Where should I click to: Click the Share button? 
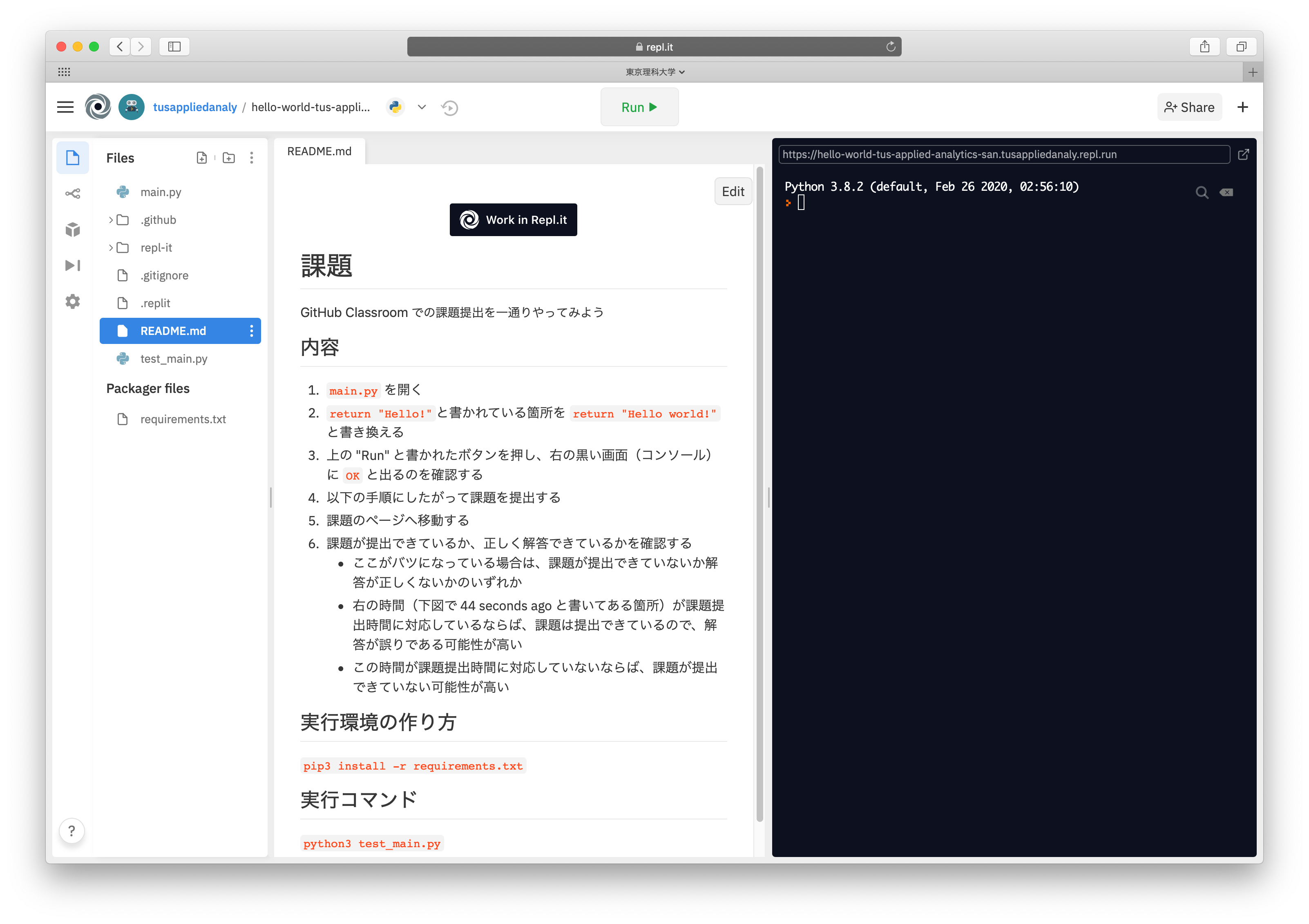(x=1189, y=107)
